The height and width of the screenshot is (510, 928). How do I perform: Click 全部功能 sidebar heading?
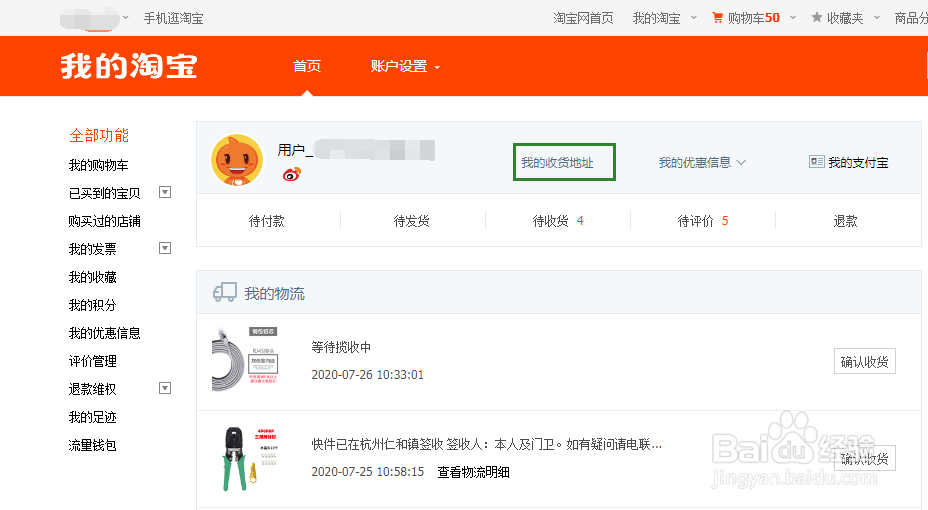click(x=99, y=135)
